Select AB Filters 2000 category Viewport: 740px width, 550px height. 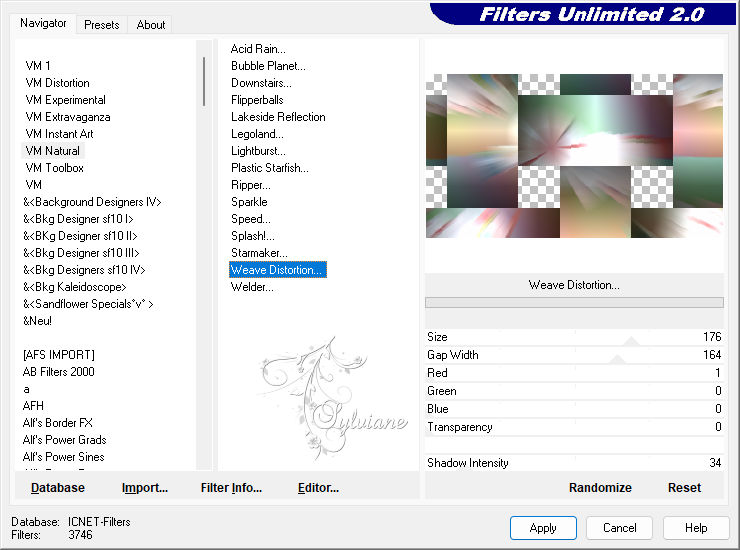click(59, 372)
